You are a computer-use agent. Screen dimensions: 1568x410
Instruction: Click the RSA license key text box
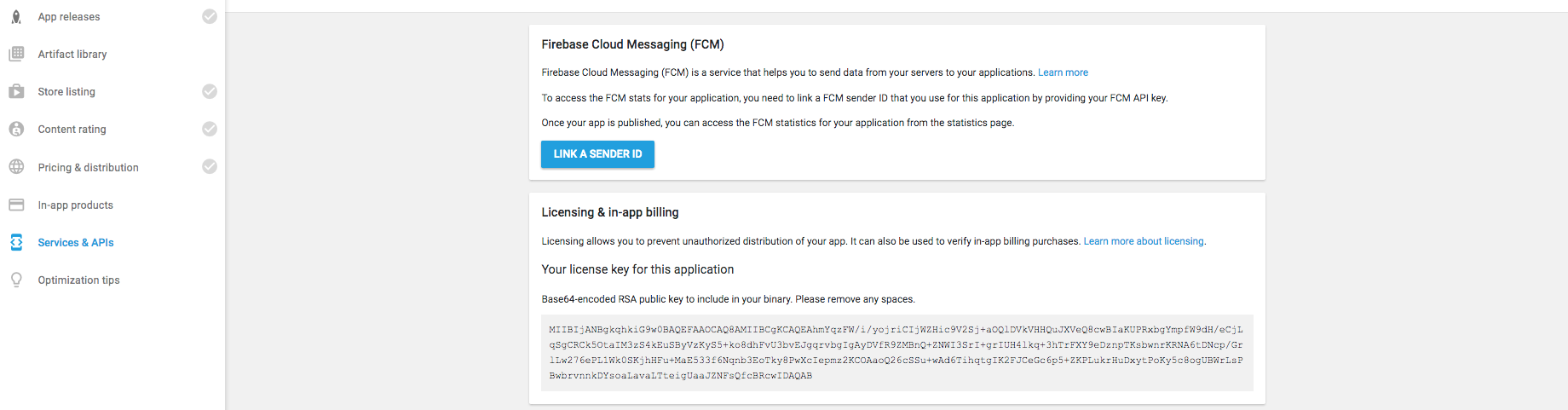click(x=896, y=352)
